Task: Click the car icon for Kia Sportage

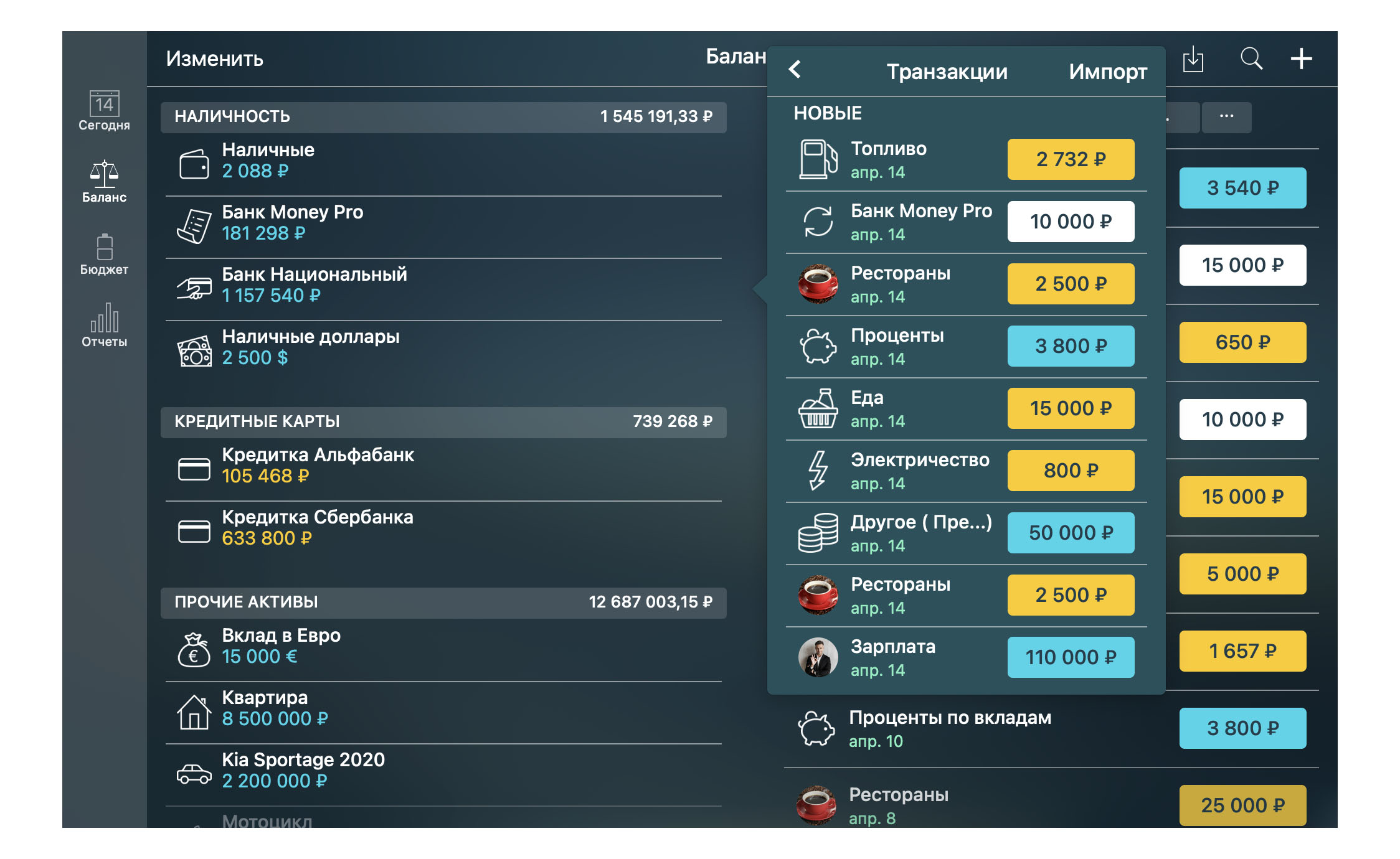Action: coord(194,774)
